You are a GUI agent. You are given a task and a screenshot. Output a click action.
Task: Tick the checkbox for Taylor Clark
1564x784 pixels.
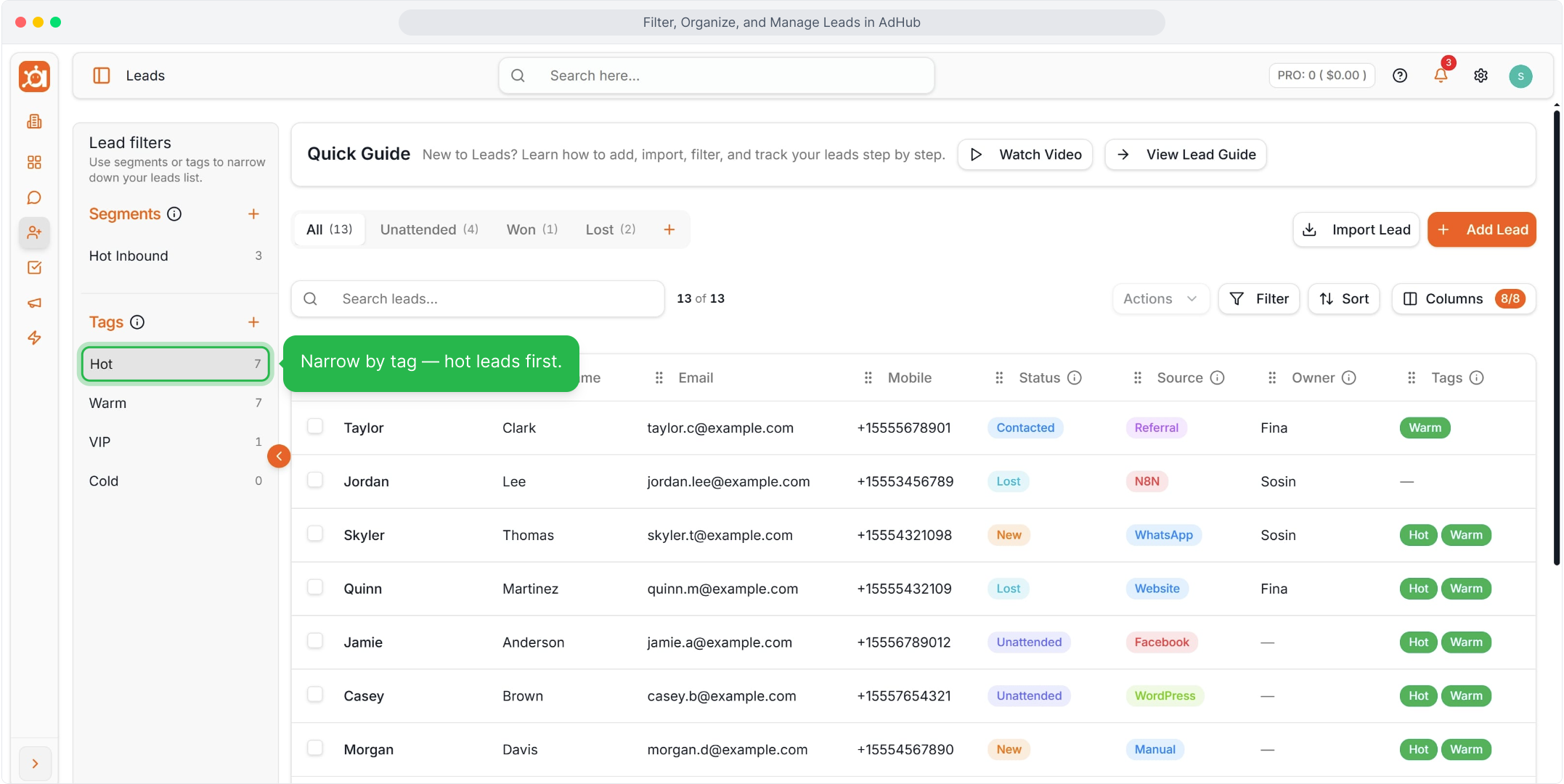(x=315, y=426)
